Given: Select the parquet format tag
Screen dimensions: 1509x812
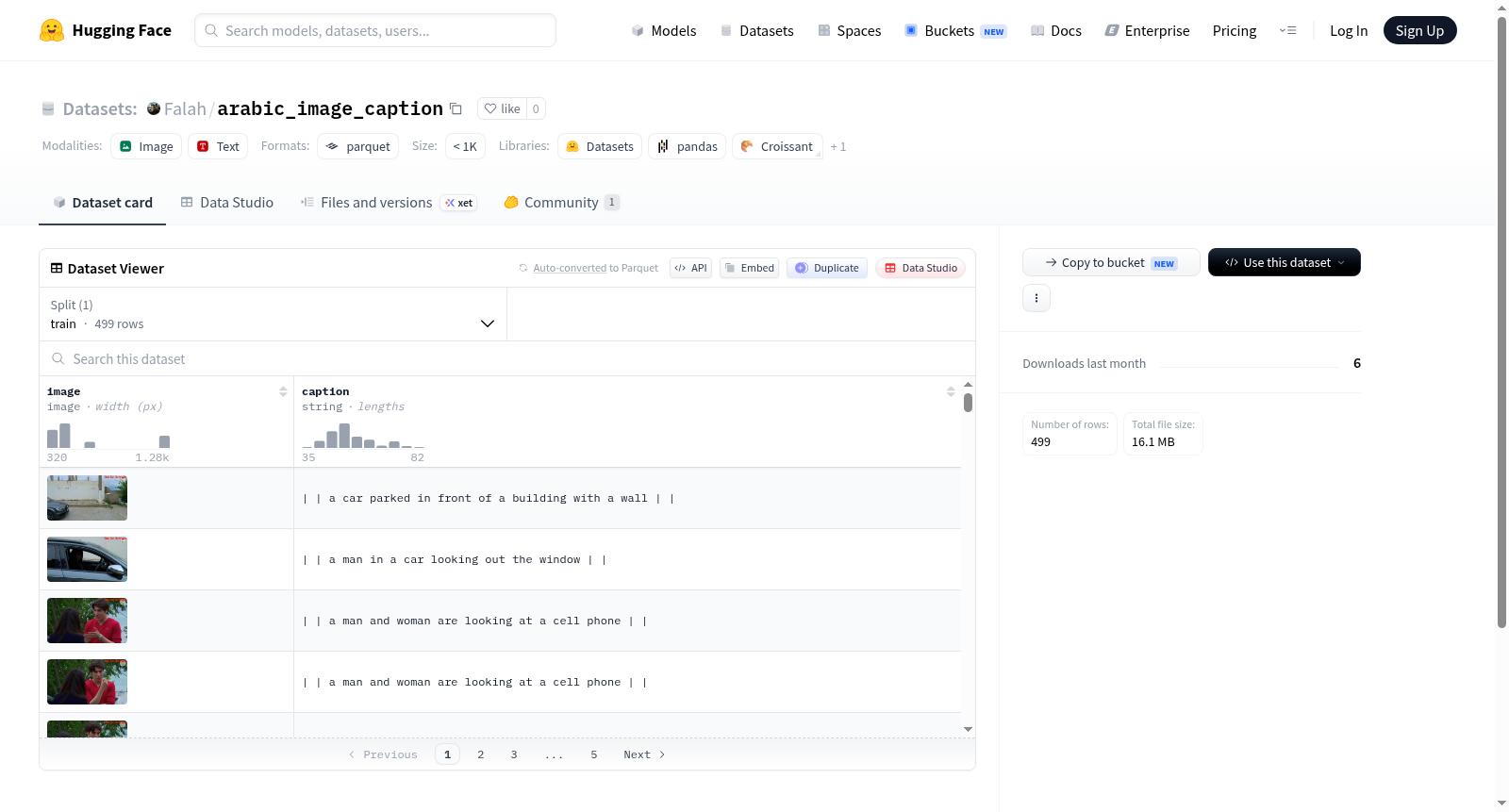Looking at the screenshot, I should (357, 146).
